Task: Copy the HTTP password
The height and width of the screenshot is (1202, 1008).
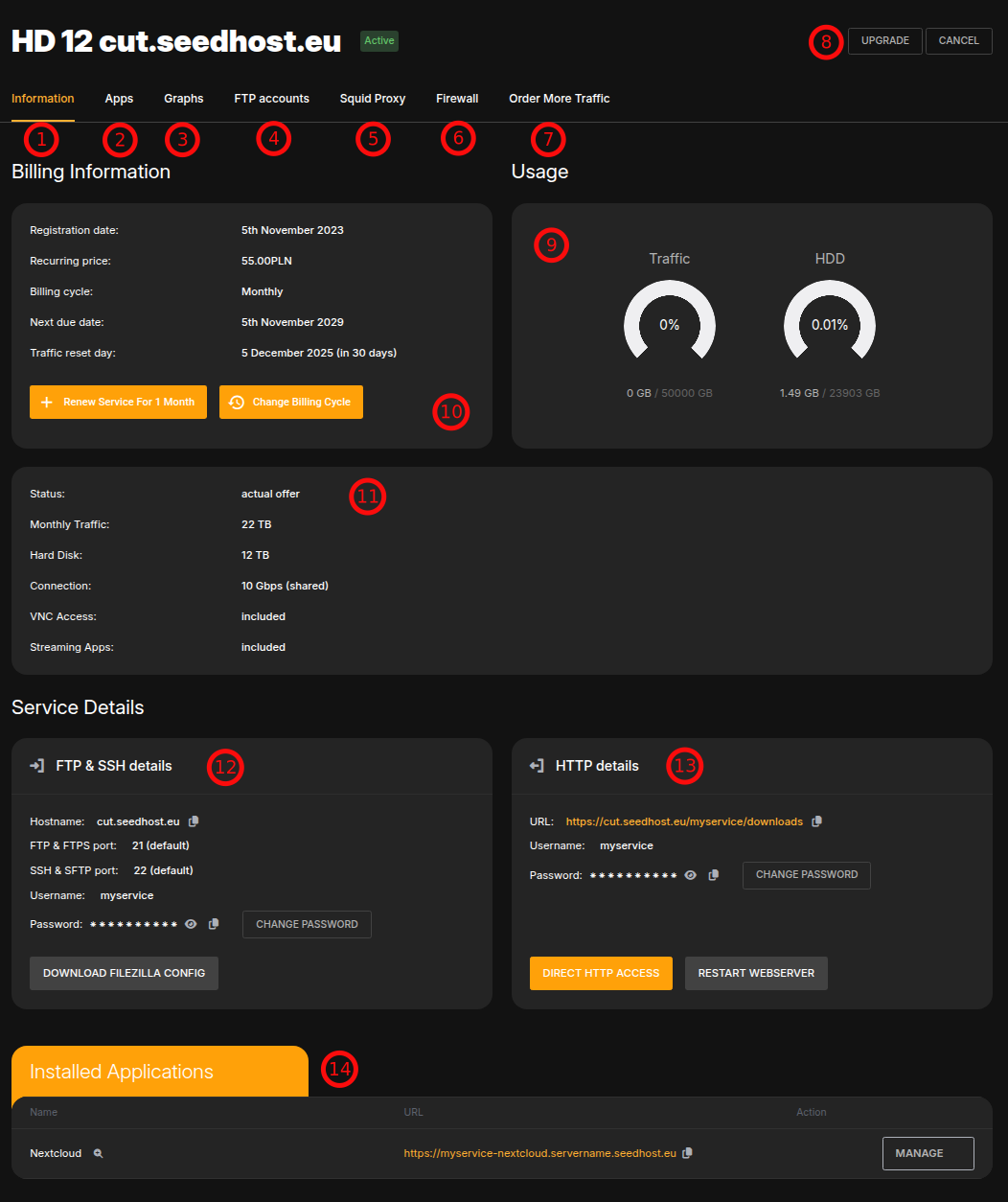Action: click(713, 875)
